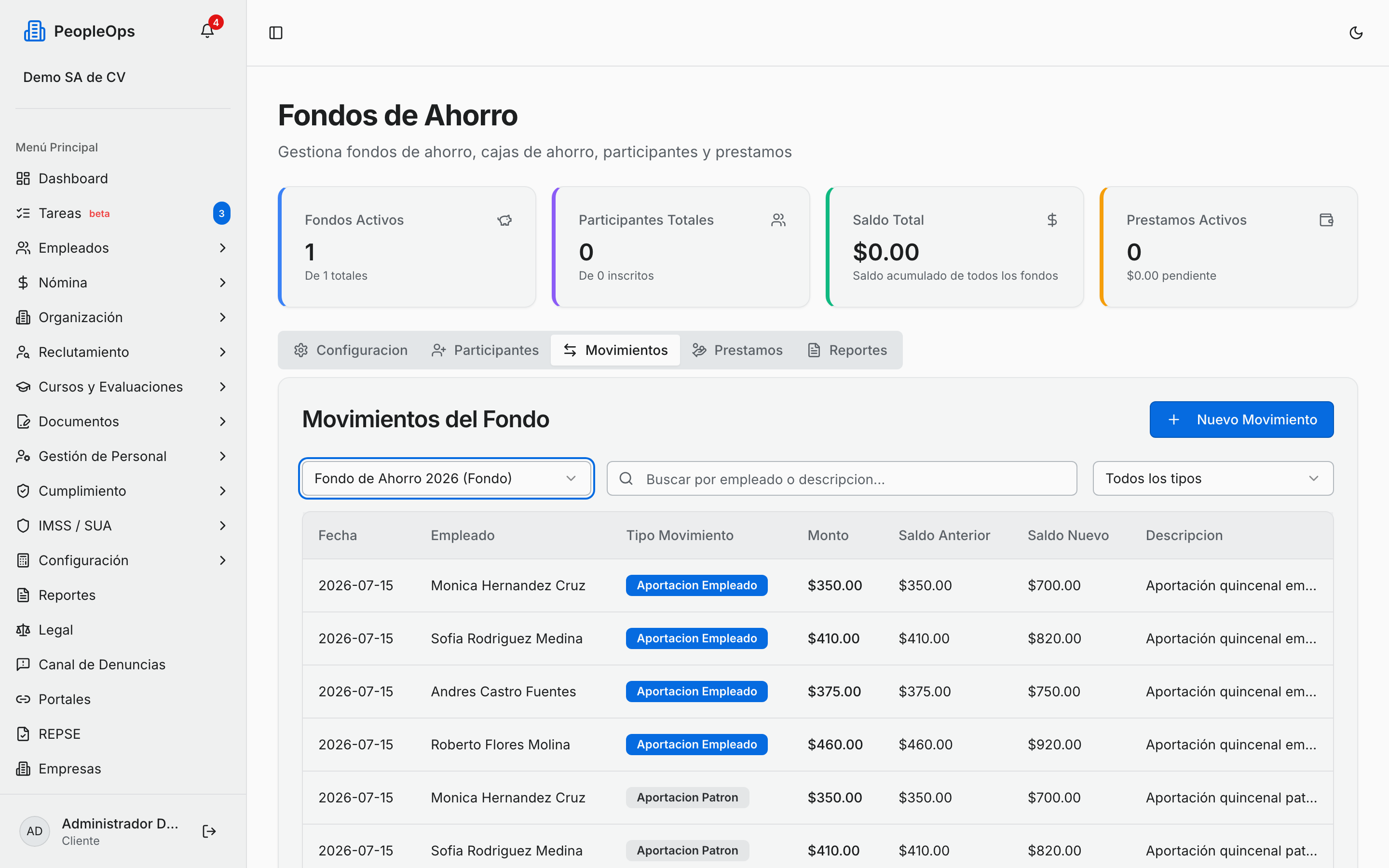Open Dashboard in the sidebar
The width and height of the screenshot is (1389, 868).
(x=123, y=178)
